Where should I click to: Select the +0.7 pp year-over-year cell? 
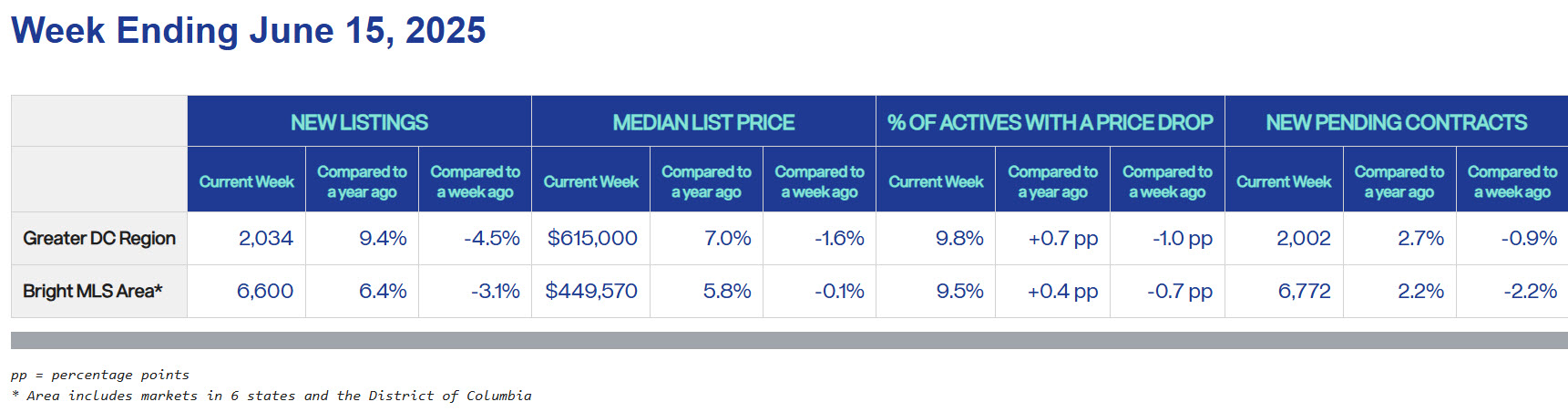1063,239
